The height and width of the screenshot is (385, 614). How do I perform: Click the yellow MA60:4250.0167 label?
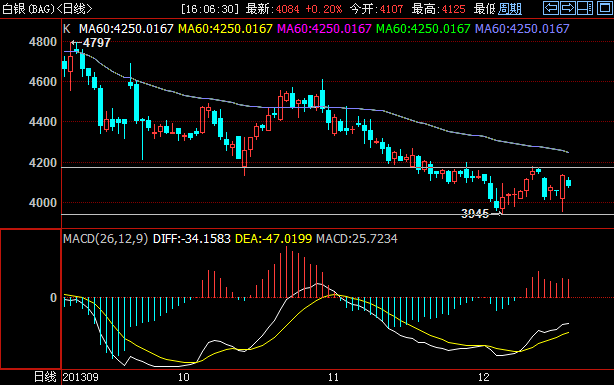click(x=225, y=29)
